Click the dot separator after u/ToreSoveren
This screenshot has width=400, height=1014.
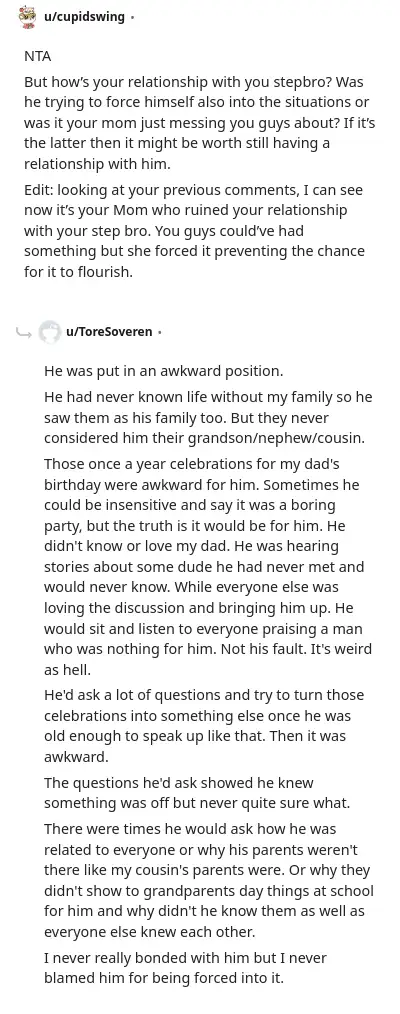point(160,332)
